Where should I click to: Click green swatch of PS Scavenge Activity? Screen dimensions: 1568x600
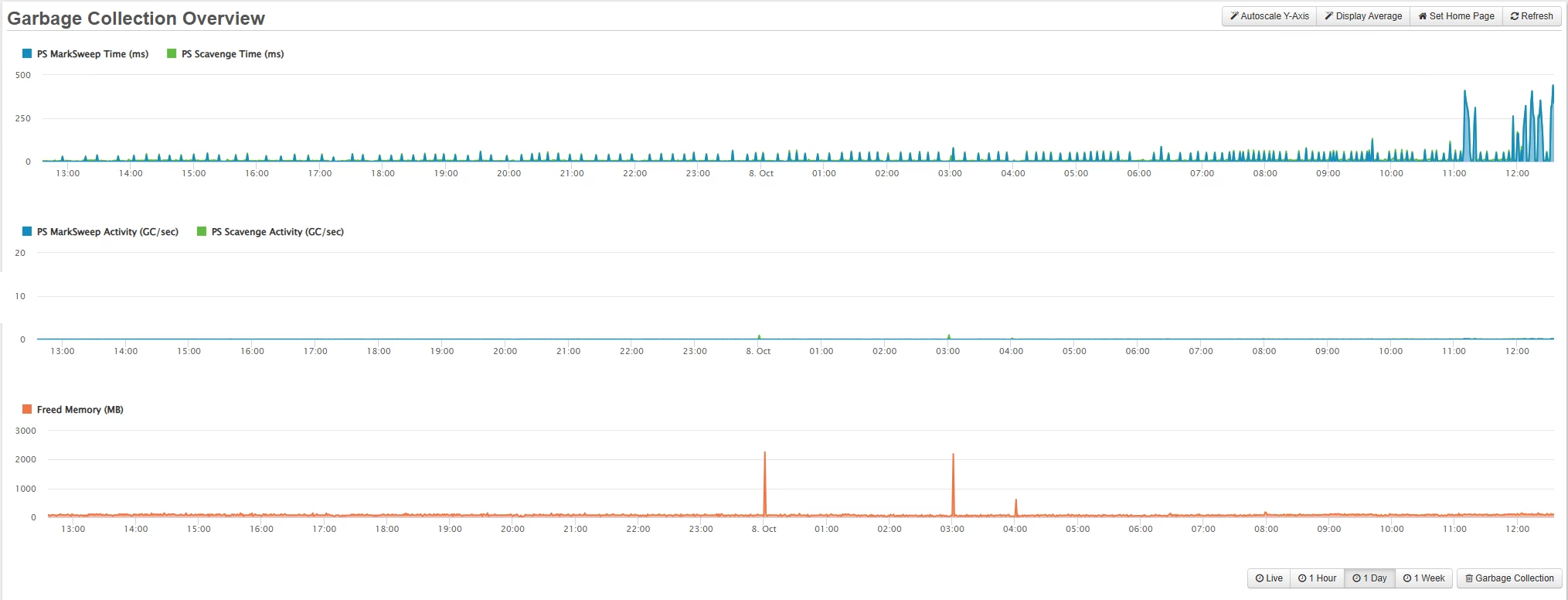202,231
